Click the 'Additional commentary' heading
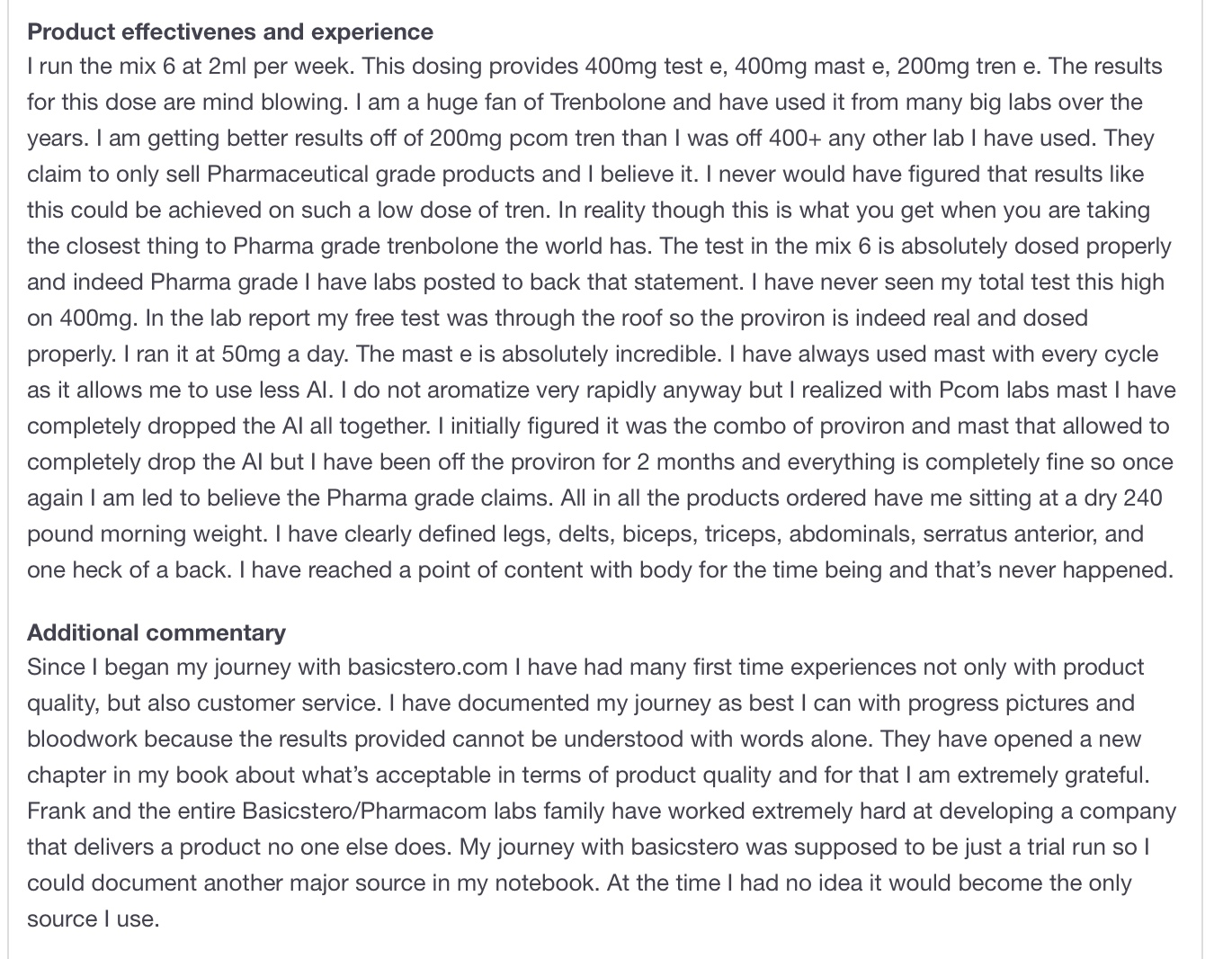The image size is (1232, 959). 156,632
